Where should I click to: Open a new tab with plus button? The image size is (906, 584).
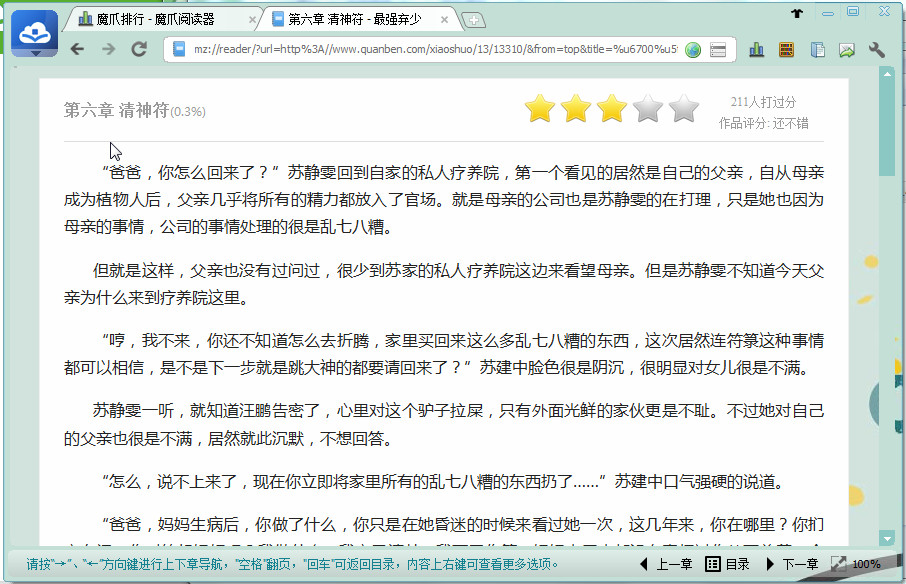(473, 20)
